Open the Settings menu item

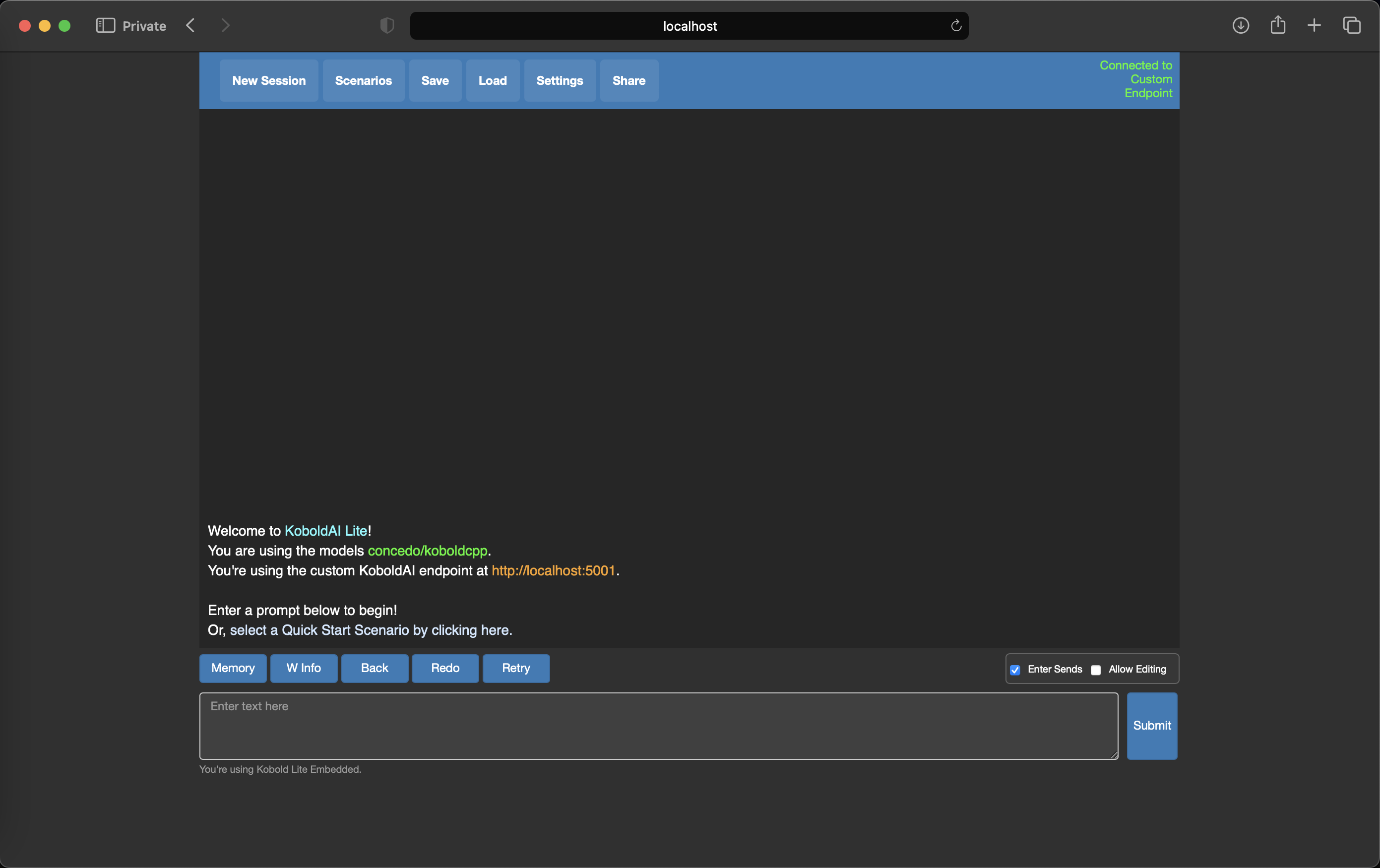click(560, 81)
